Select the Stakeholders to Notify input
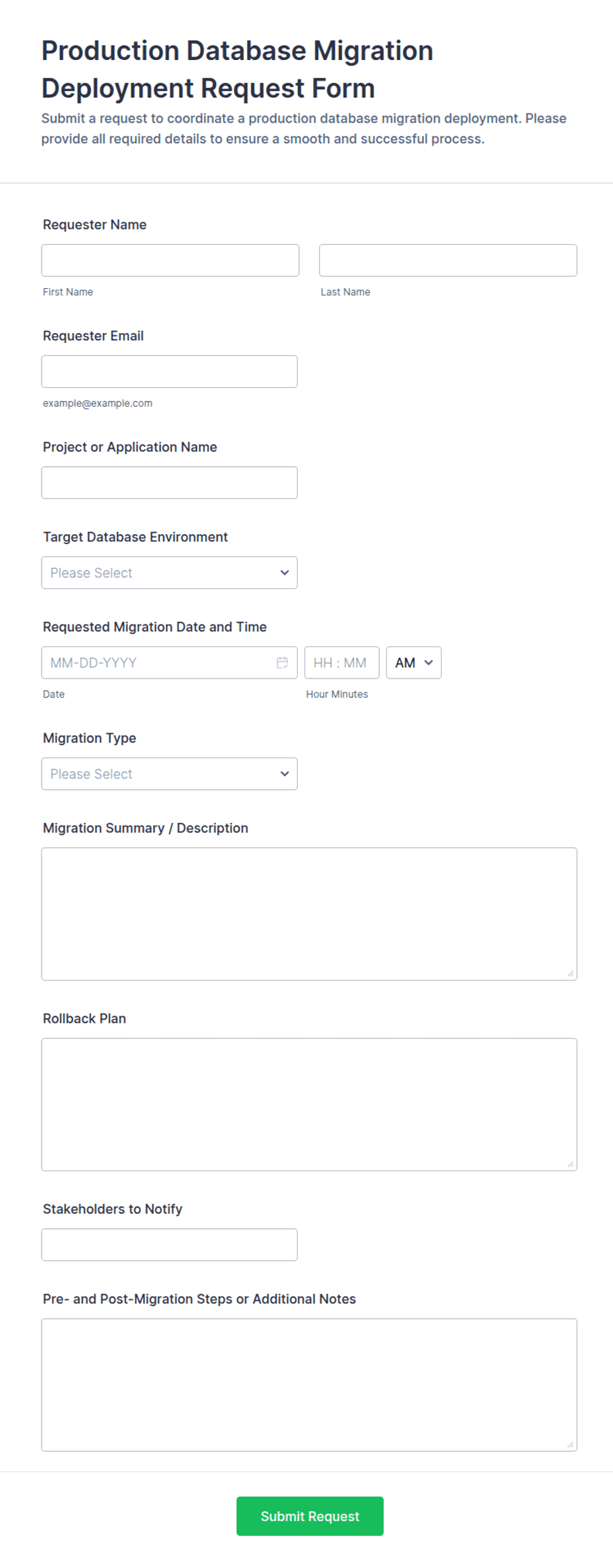613x1568 pixels. tap(169, 1244)
